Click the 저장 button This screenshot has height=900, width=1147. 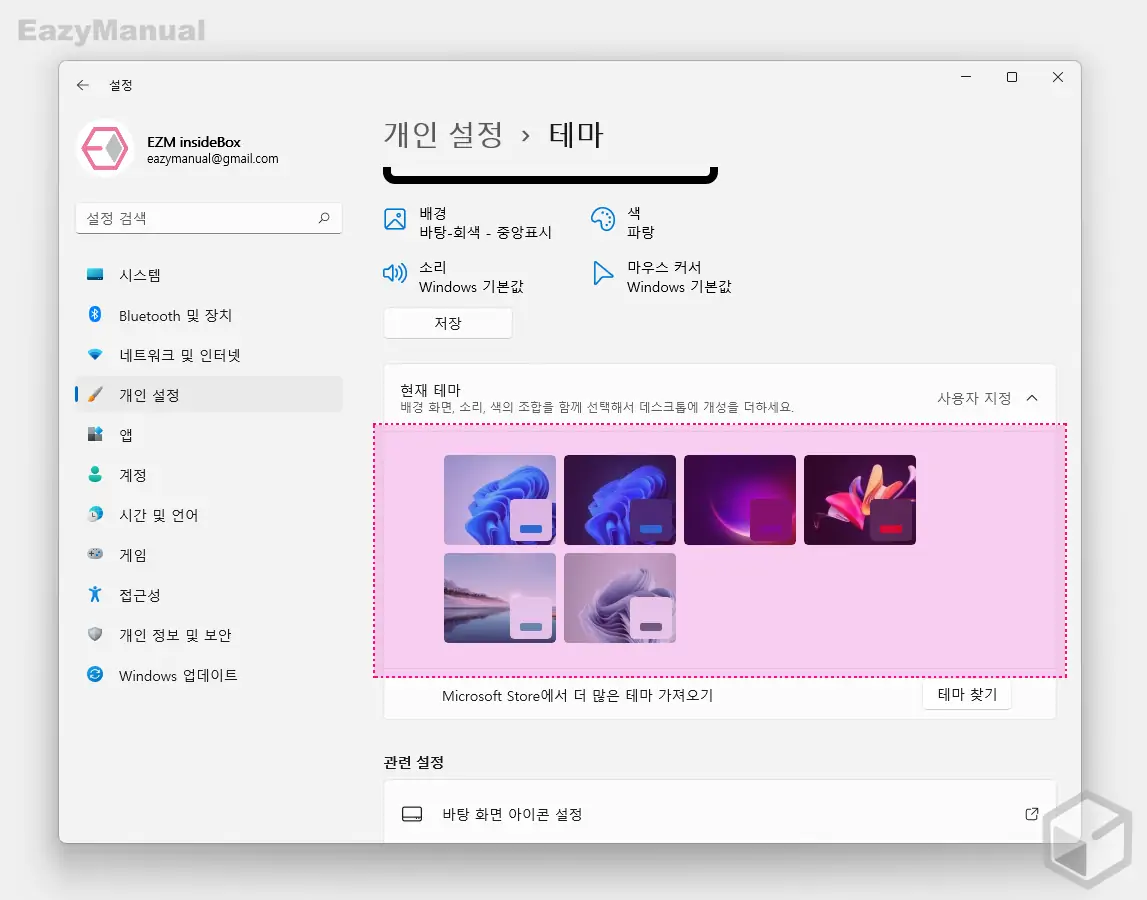(x=448, y=323)
